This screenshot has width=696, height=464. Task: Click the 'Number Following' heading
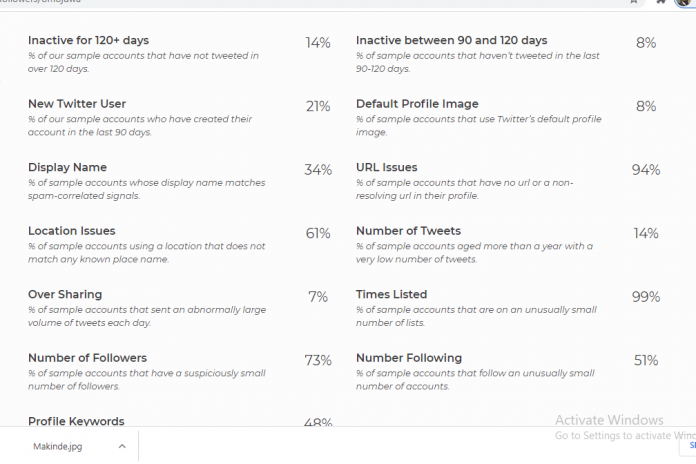click(x=408, y=358)
